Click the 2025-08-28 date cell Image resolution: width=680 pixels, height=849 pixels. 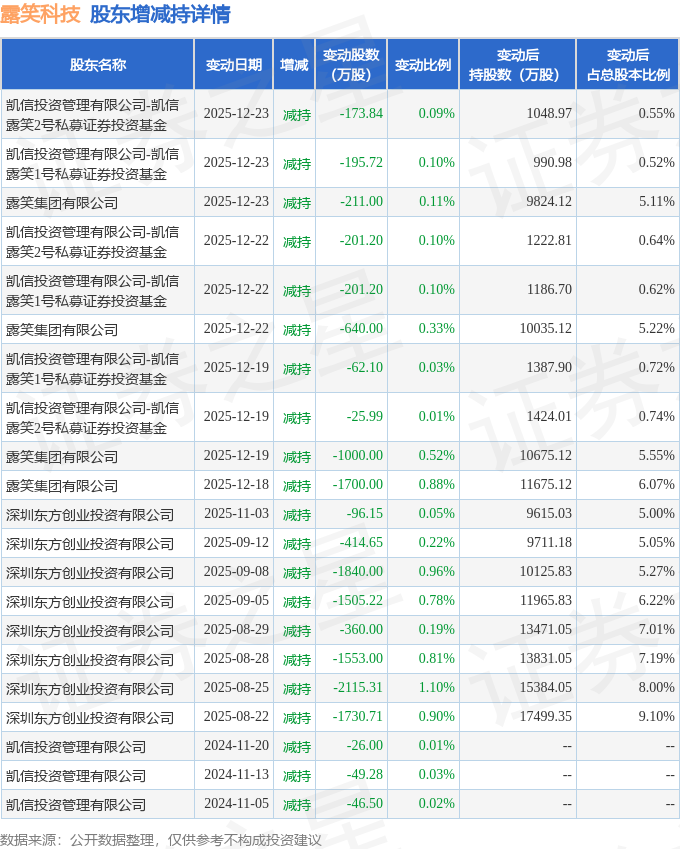pyautogui.click(x=236, y=658)
